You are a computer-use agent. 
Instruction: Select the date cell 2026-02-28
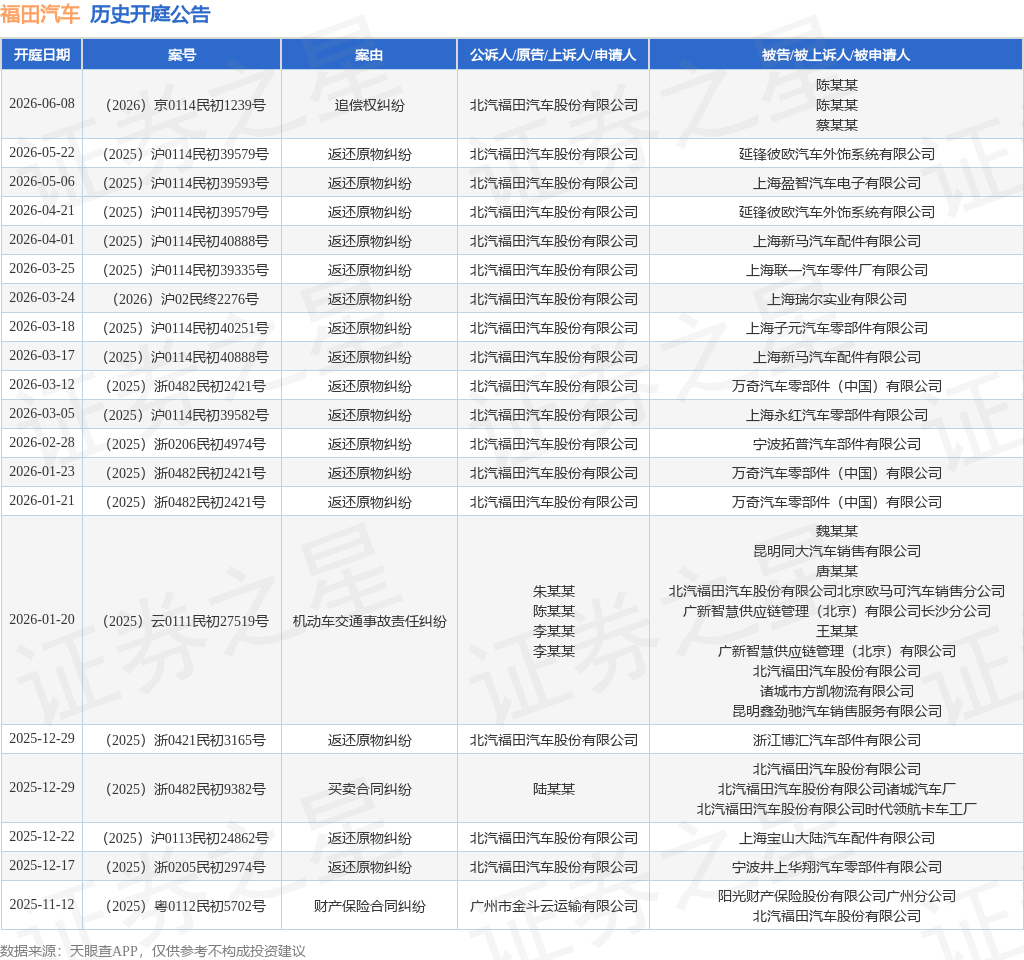coord(42,443)
